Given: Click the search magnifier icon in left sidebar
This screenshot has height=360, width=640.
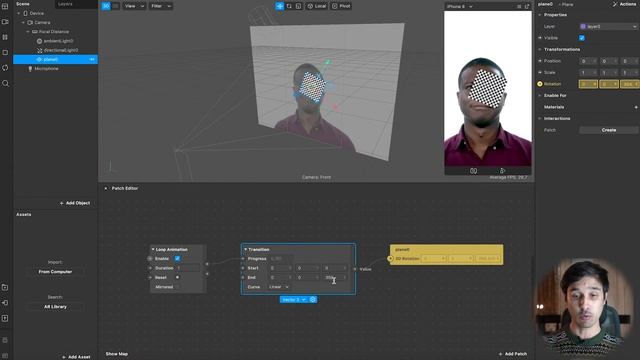Looking at the screenshot, I should [5, 83].
